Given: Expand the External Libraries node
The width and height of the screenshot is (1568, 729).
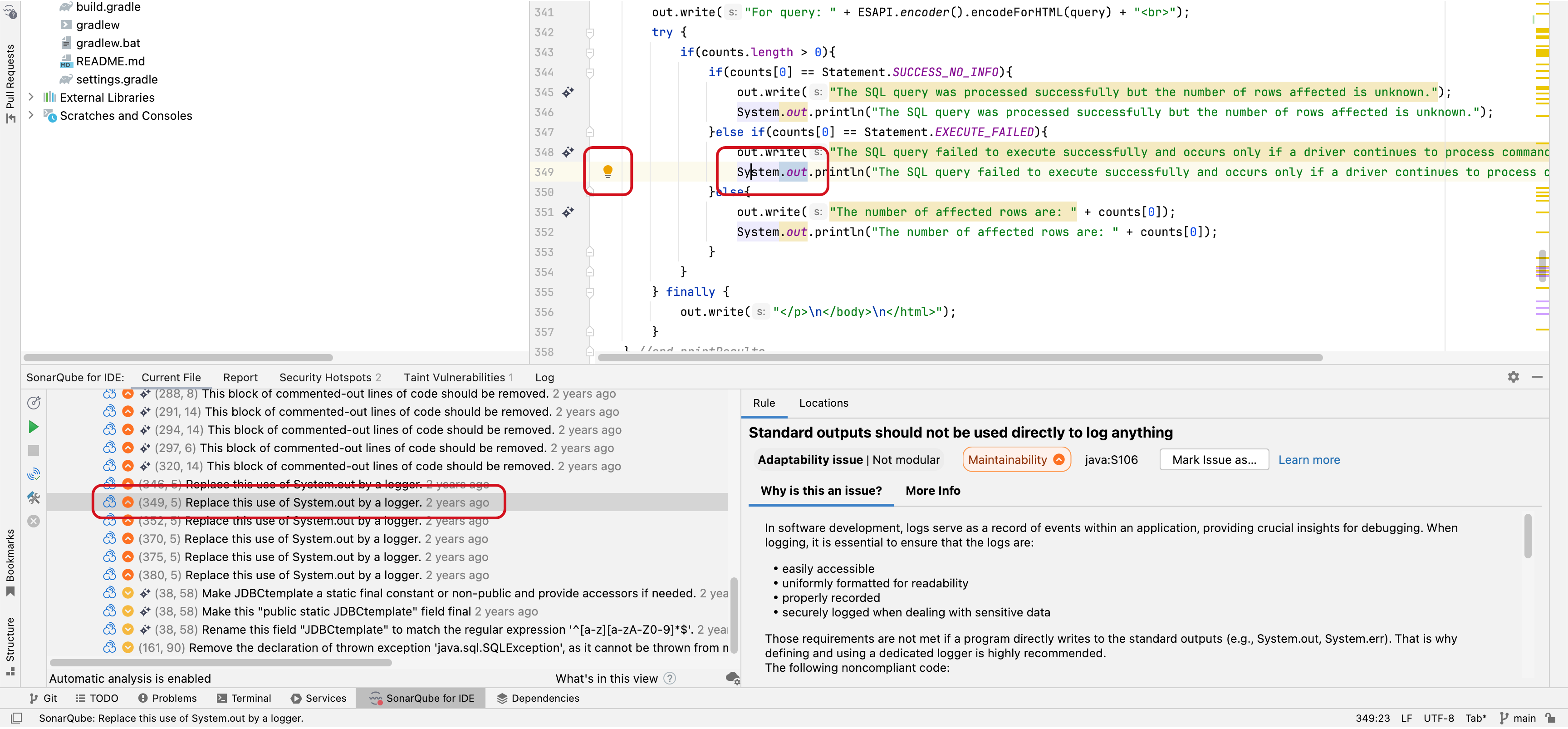Looking at the screenshot, I should (31, 98).
